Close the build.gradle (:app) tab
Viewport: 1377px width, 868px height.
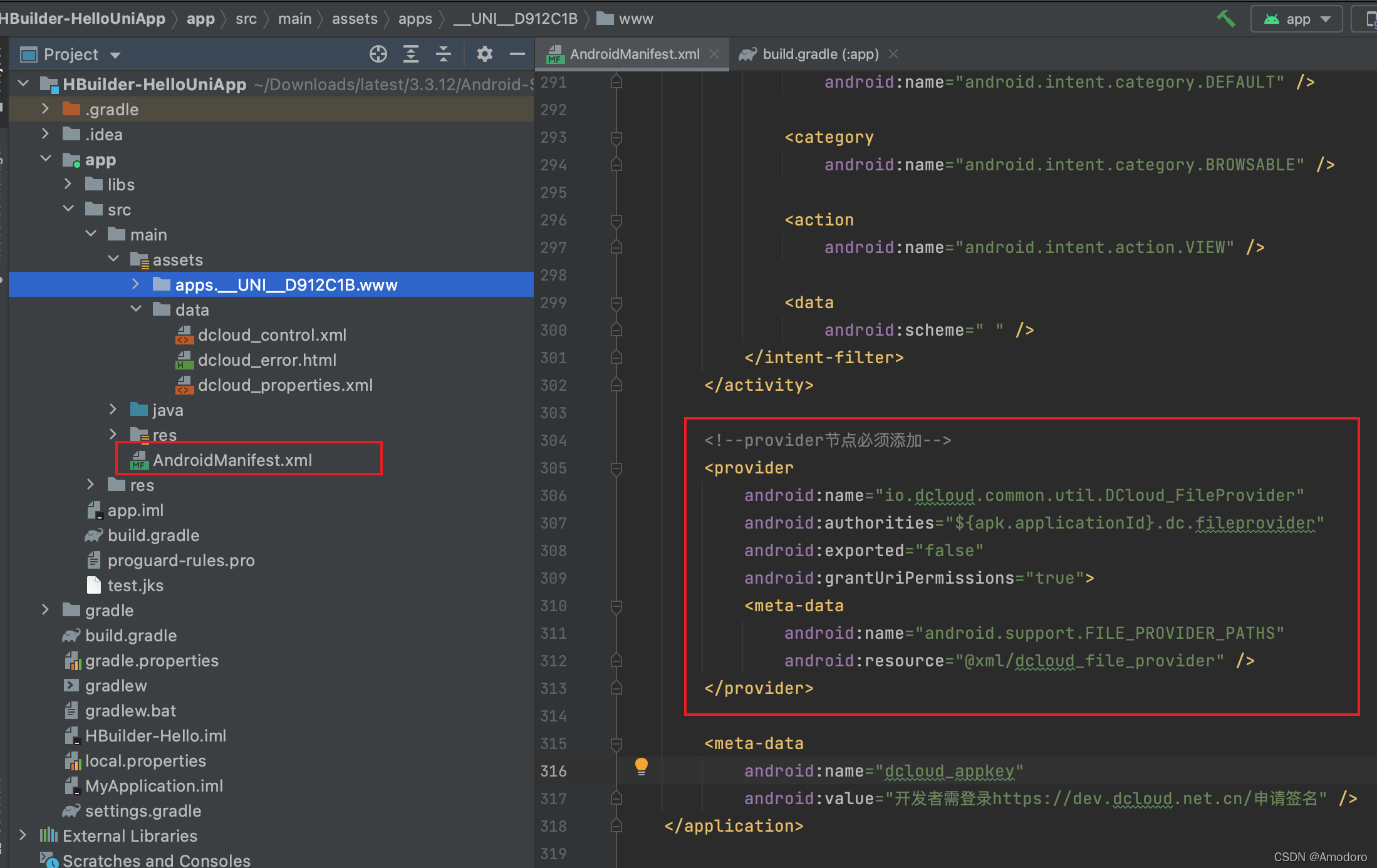[x=894, y=54]
